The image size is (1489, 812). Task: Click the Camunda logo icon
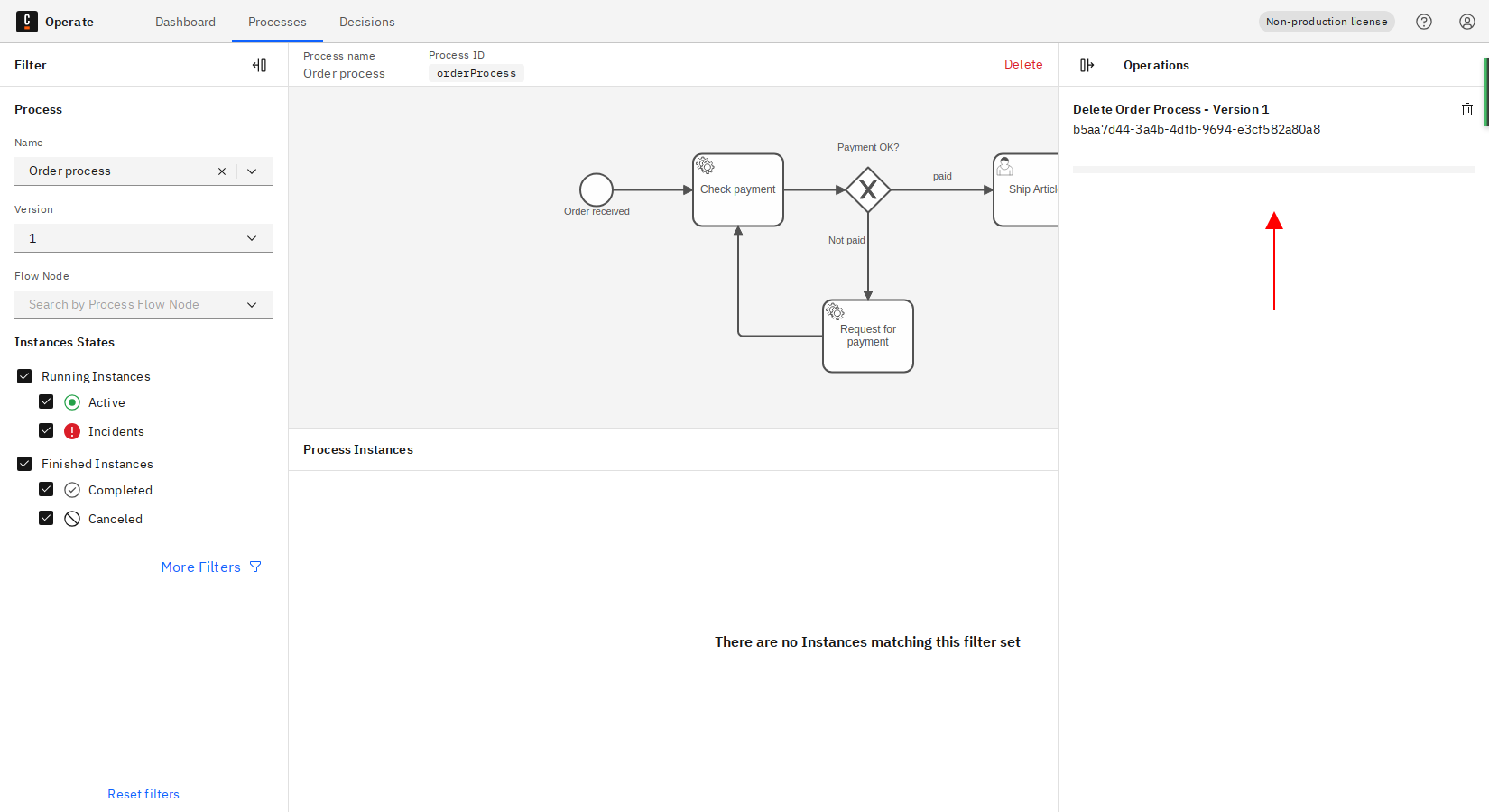tap(27, 22)
